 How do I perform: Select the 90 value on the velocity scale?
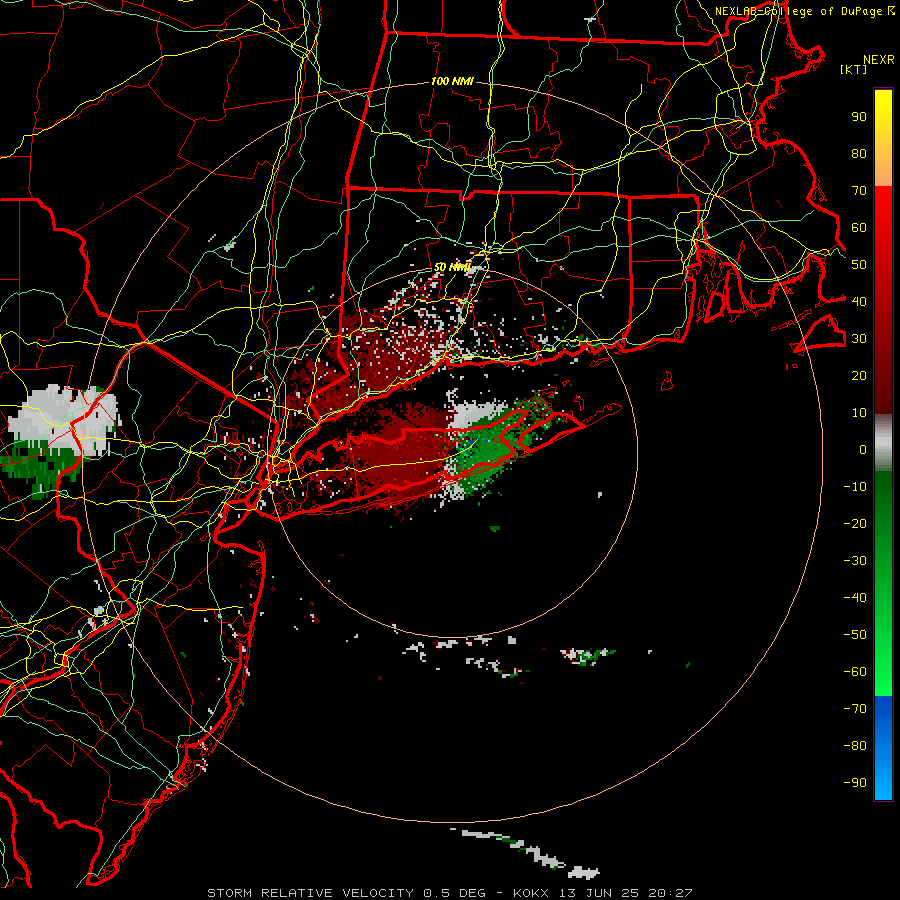(x=859, y=117)
